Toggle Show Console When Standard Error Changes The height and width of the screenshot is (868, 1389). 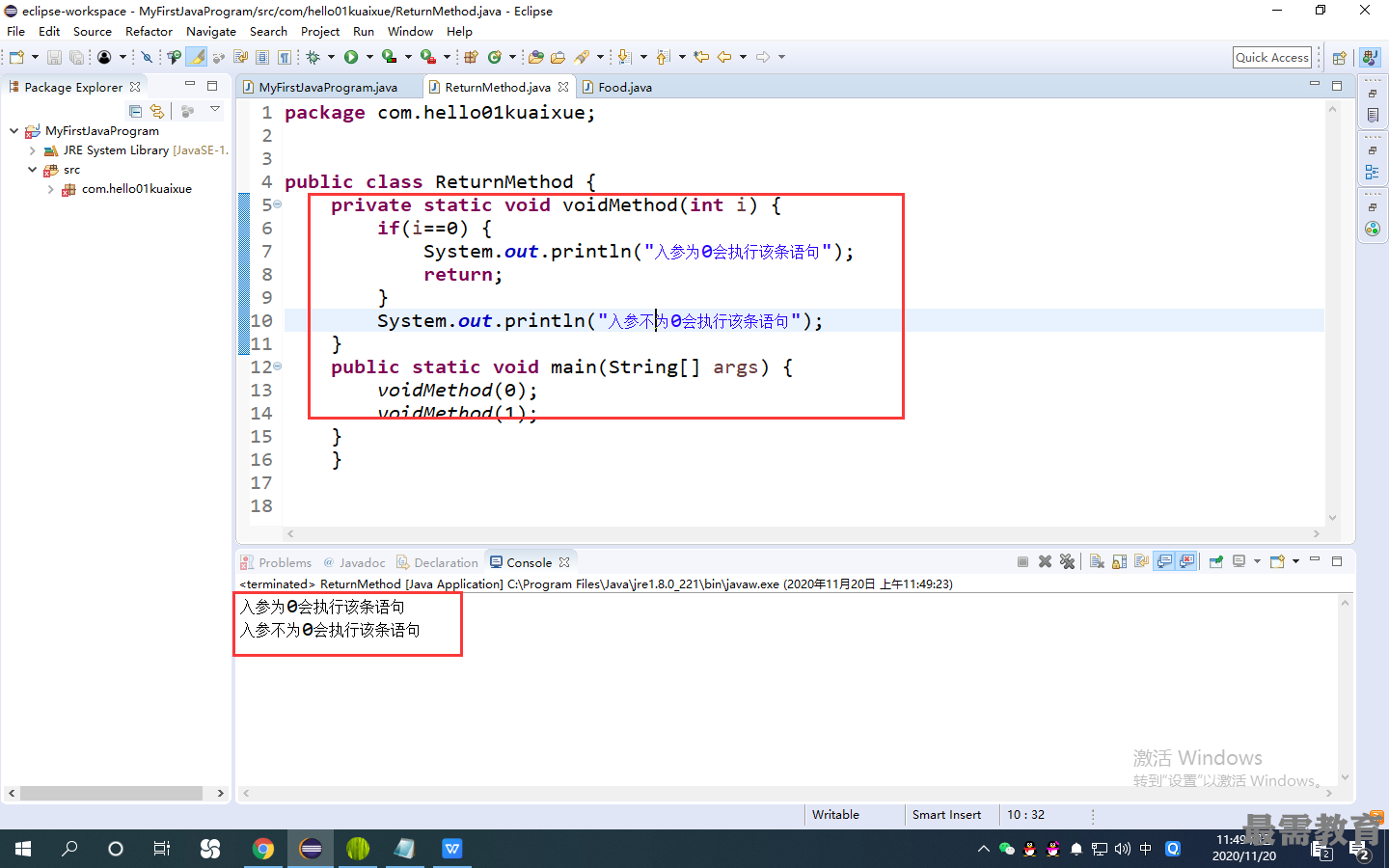(1186, 561)
